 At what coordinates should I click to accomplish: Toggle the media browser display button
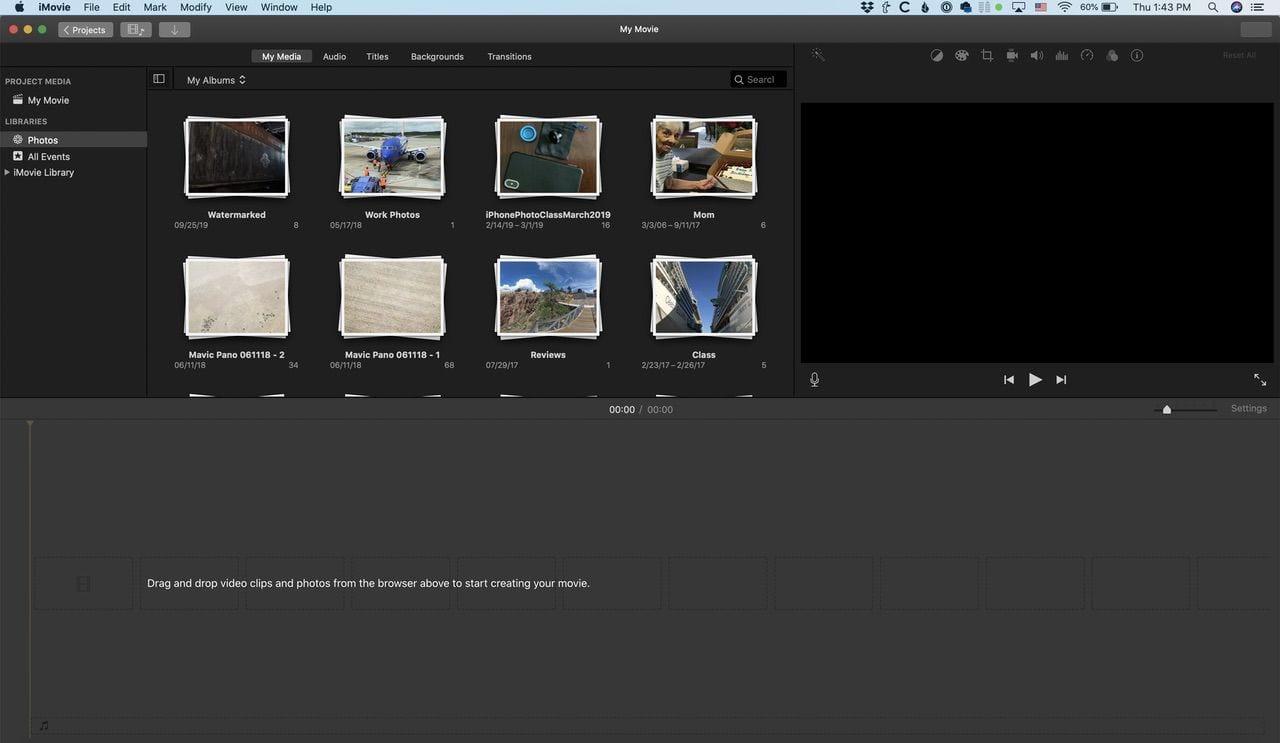point(135,30)
